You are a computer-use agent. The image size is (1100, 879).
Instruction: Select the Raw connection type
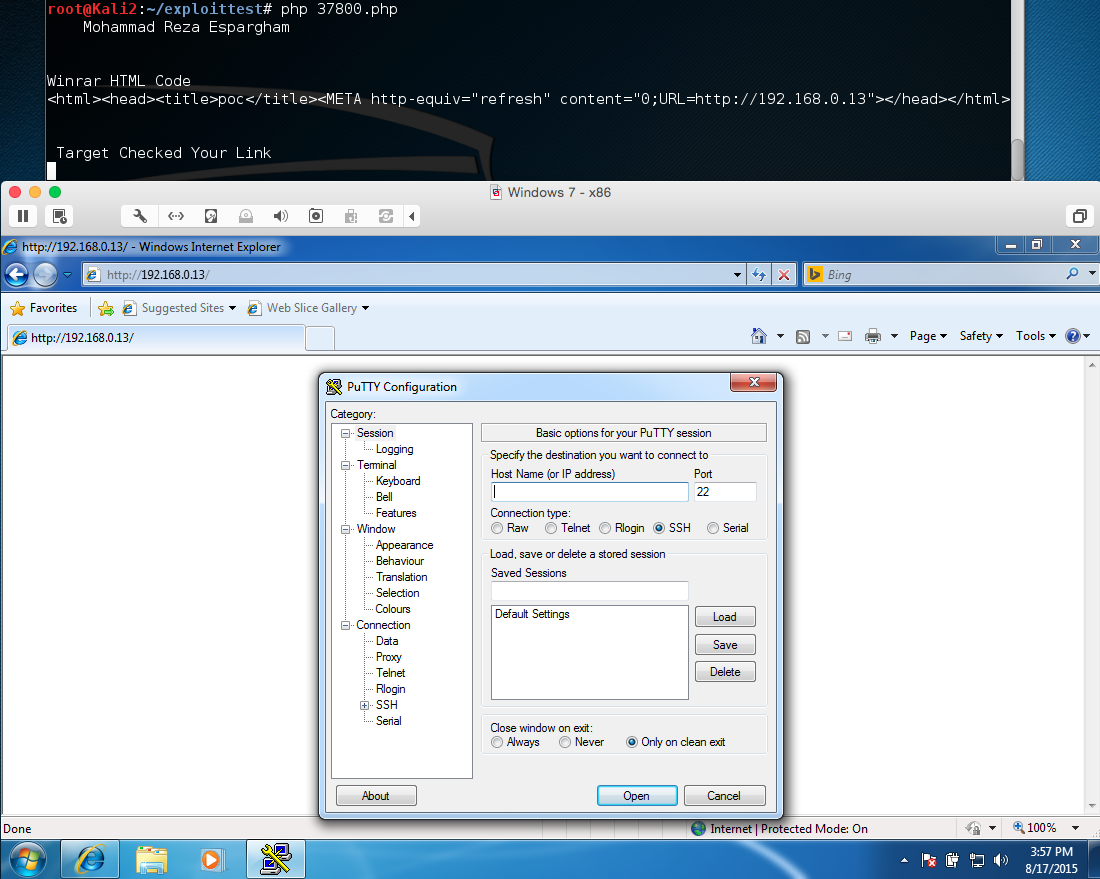coord(497,528)
